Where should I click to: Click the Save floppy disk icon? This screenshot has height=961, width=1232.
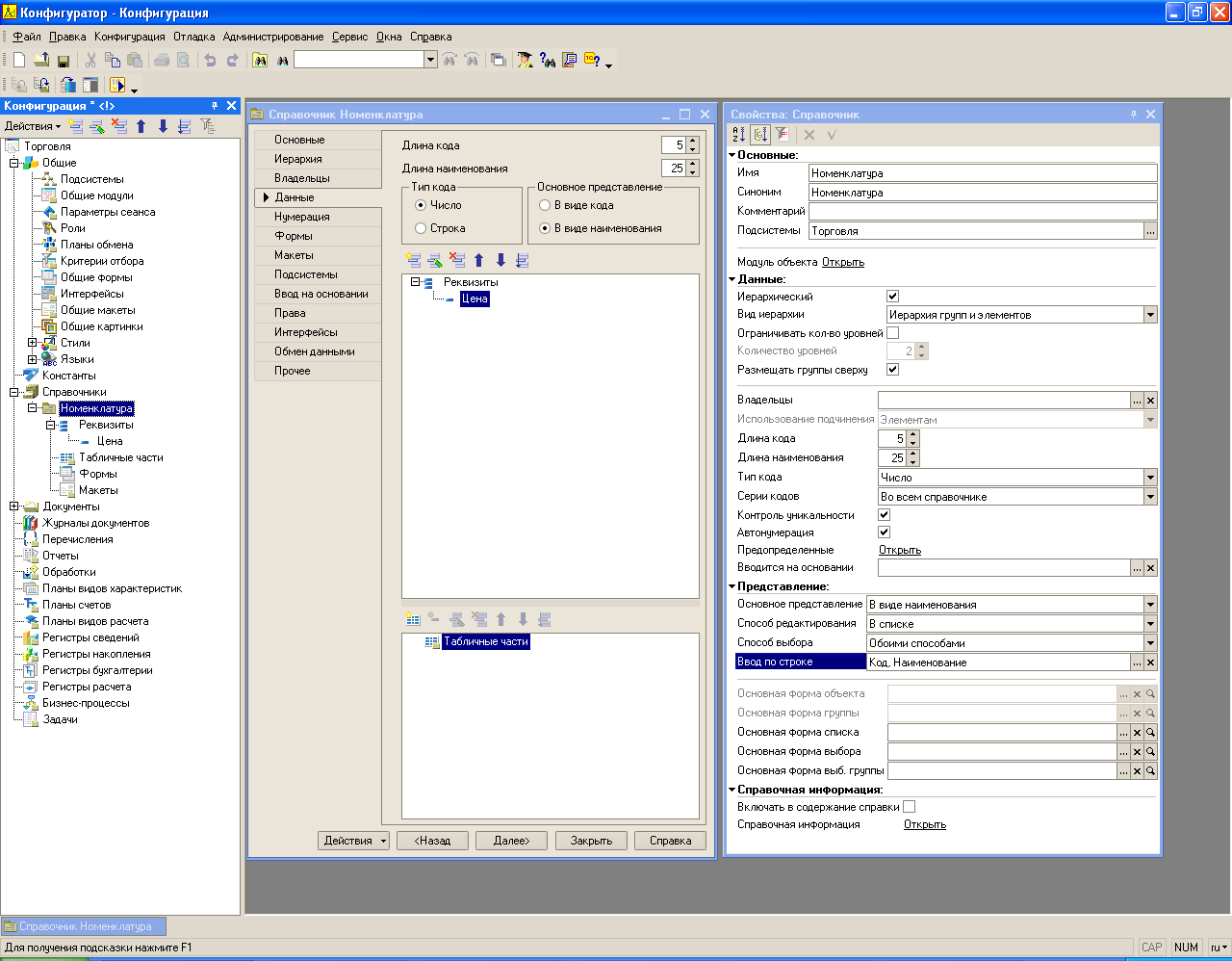[64, 60]
